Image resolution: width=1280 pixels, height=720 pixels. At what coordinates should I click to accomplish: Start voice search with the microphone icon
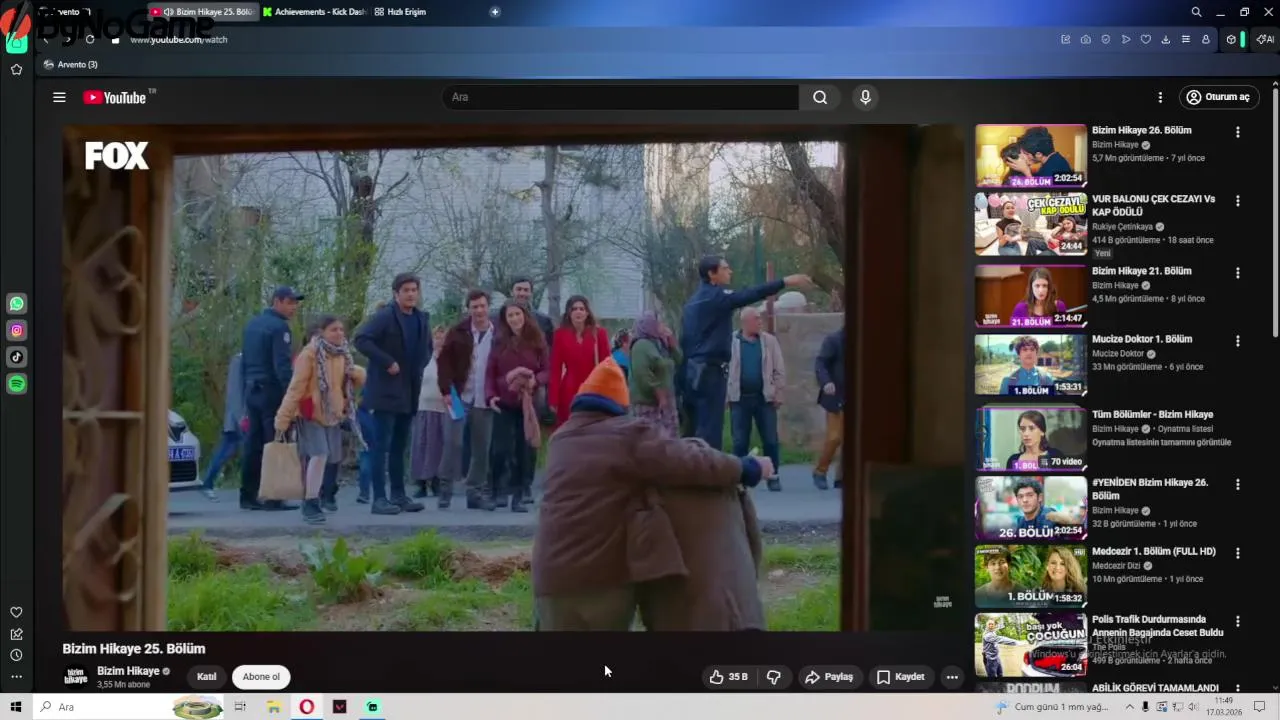coord(865,97)
